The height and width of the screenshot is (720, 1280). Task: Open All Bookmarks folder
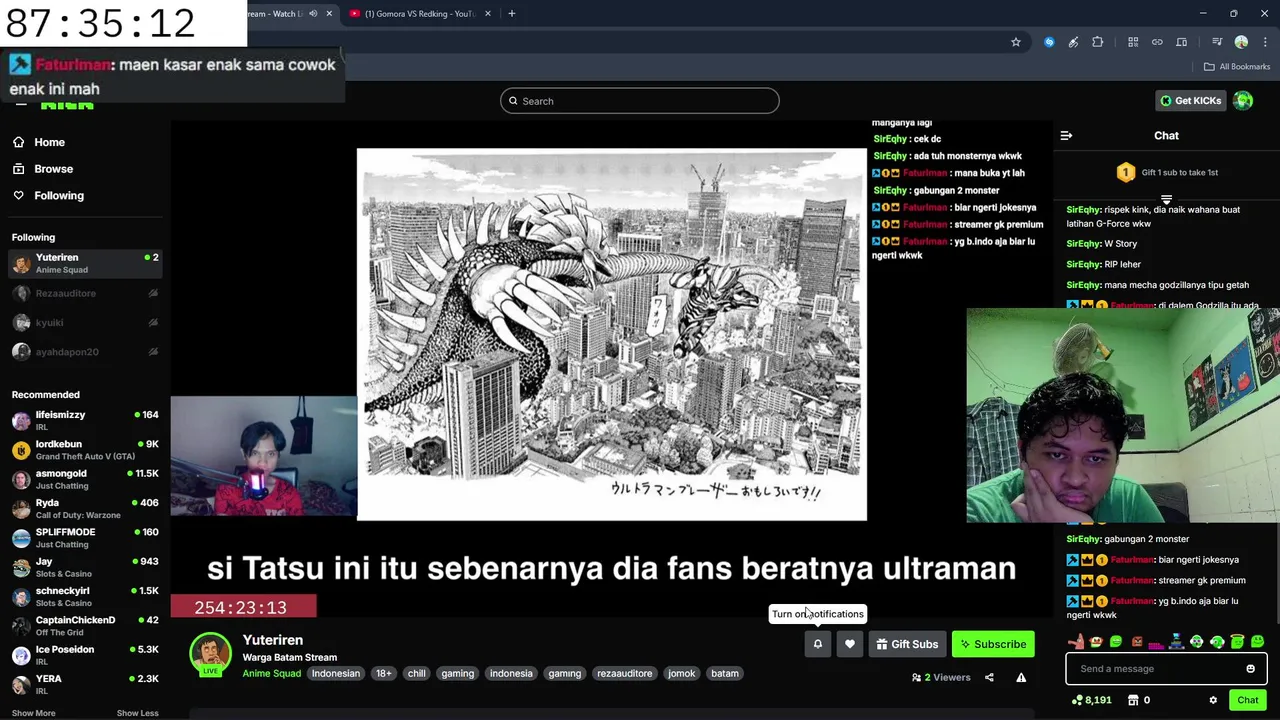click(x=1237, y=66)
